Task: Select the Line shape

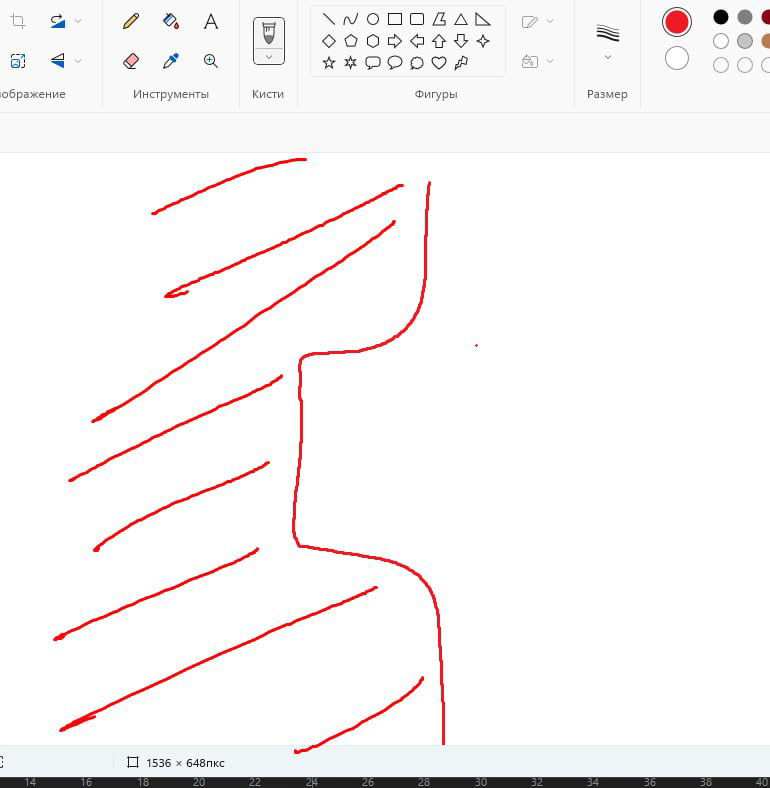Action: [329, 19]
